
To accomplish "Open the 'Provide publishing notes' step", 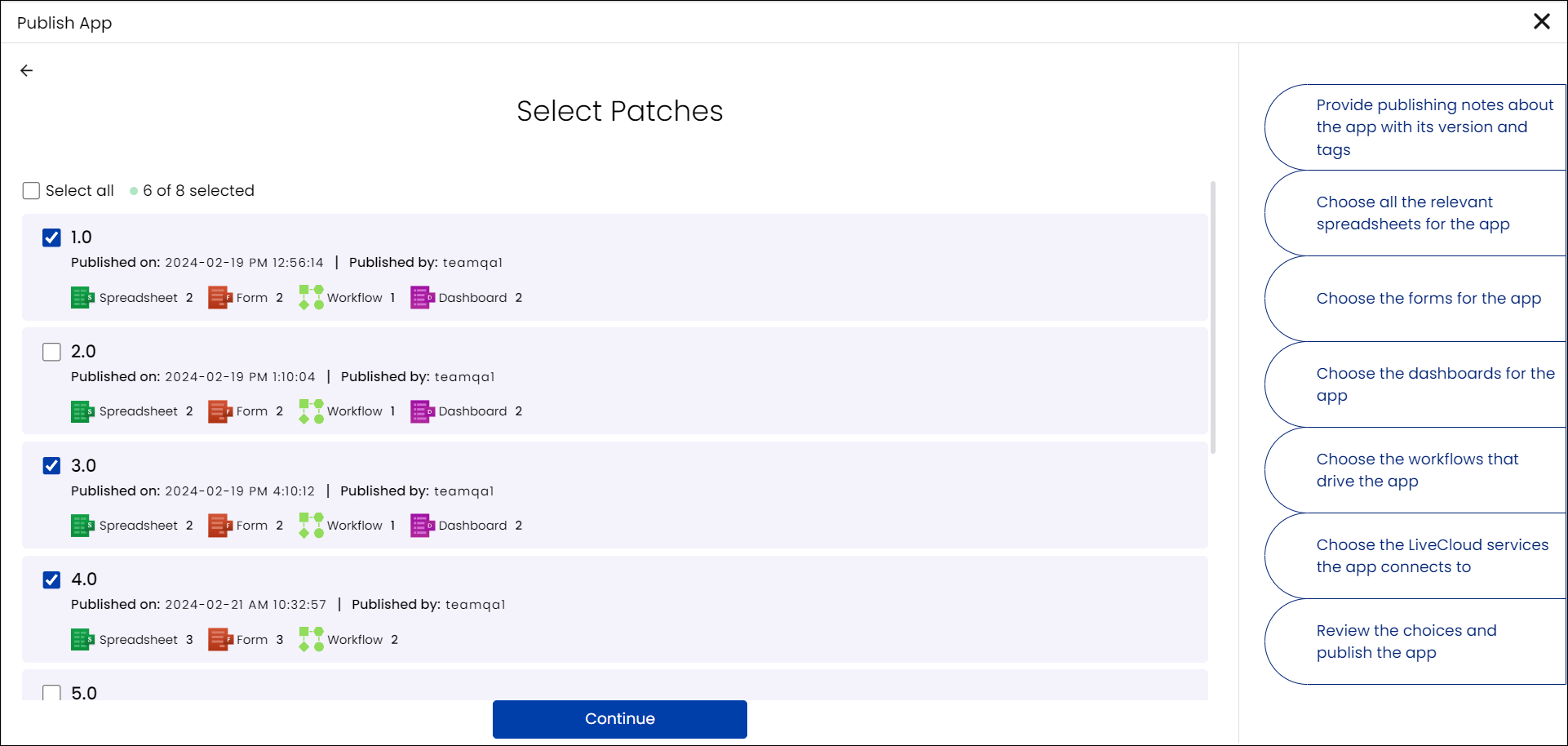I will point(1416,127).
